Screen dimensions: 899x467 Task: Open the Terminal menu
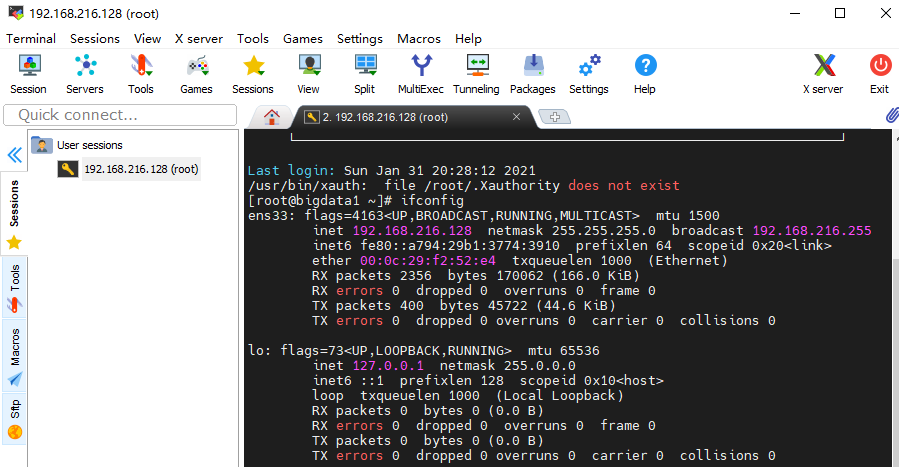coord(31,38)
